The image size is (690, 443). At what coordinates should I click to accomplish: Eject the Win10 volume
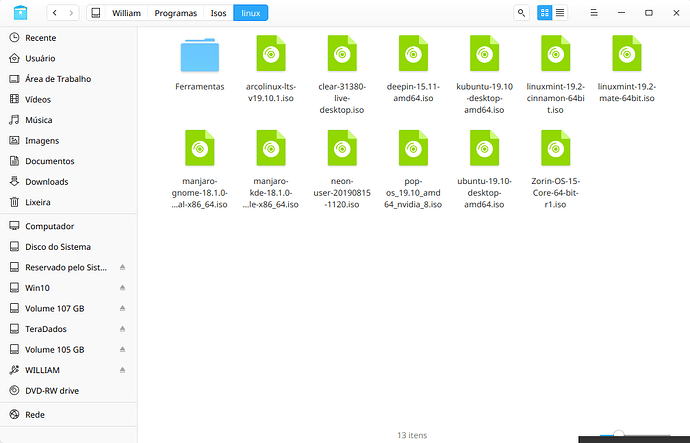click(x=123, y=288)
